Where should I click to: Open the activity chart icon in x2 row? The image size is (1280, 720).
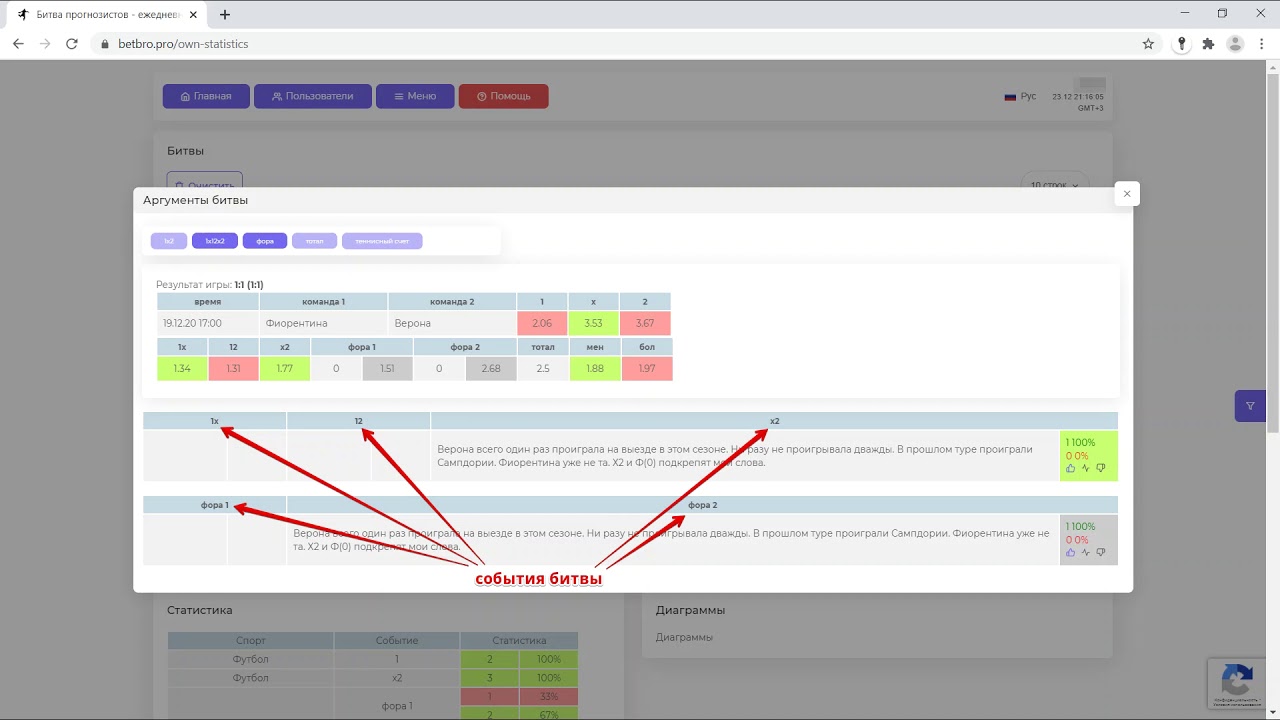[x=1085, y=468]
